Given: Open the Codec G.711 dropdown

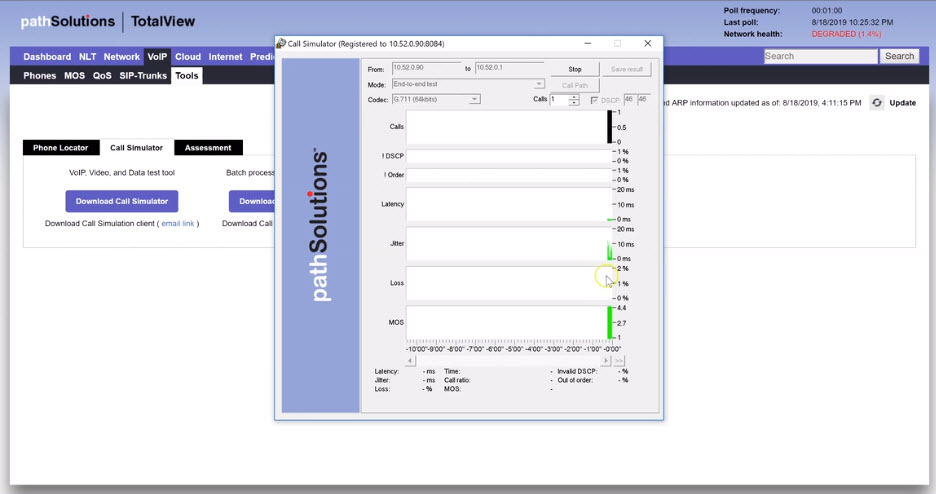Looking at the screenshot, I should (475, 100).
